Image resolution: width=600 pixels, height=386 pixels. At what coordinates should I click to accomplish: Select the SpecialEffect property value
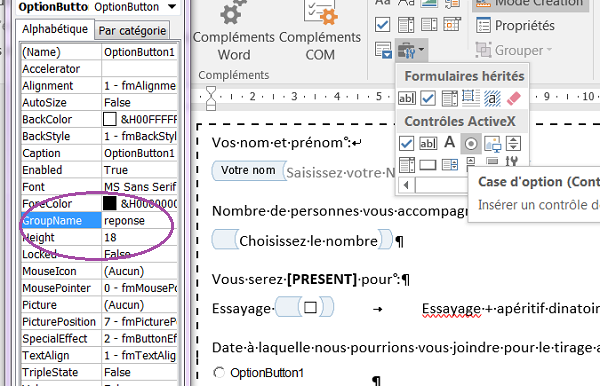139,338
